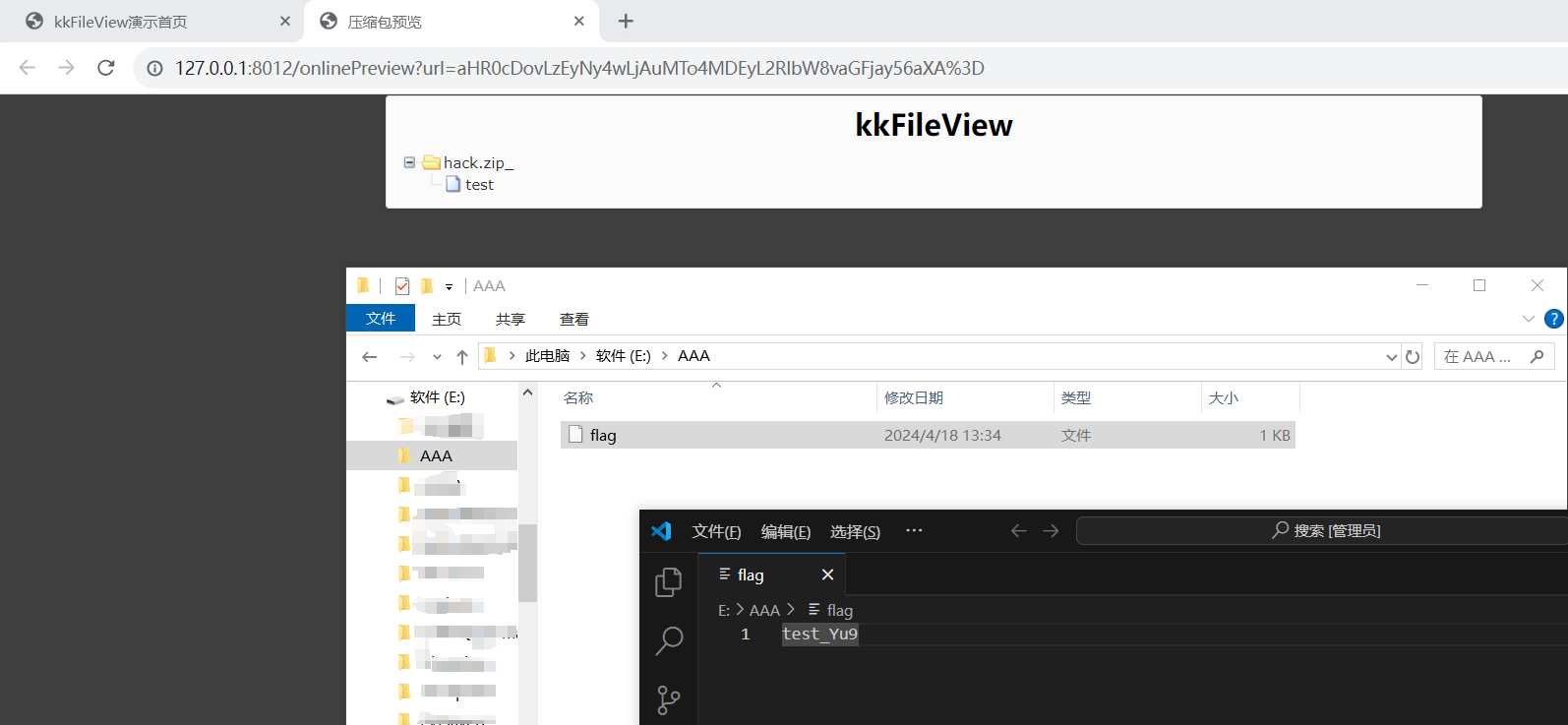Open the 查看 ribbon tab
Image resolution: width=1568 pixels, height=725 pixels.
(574, 320)
